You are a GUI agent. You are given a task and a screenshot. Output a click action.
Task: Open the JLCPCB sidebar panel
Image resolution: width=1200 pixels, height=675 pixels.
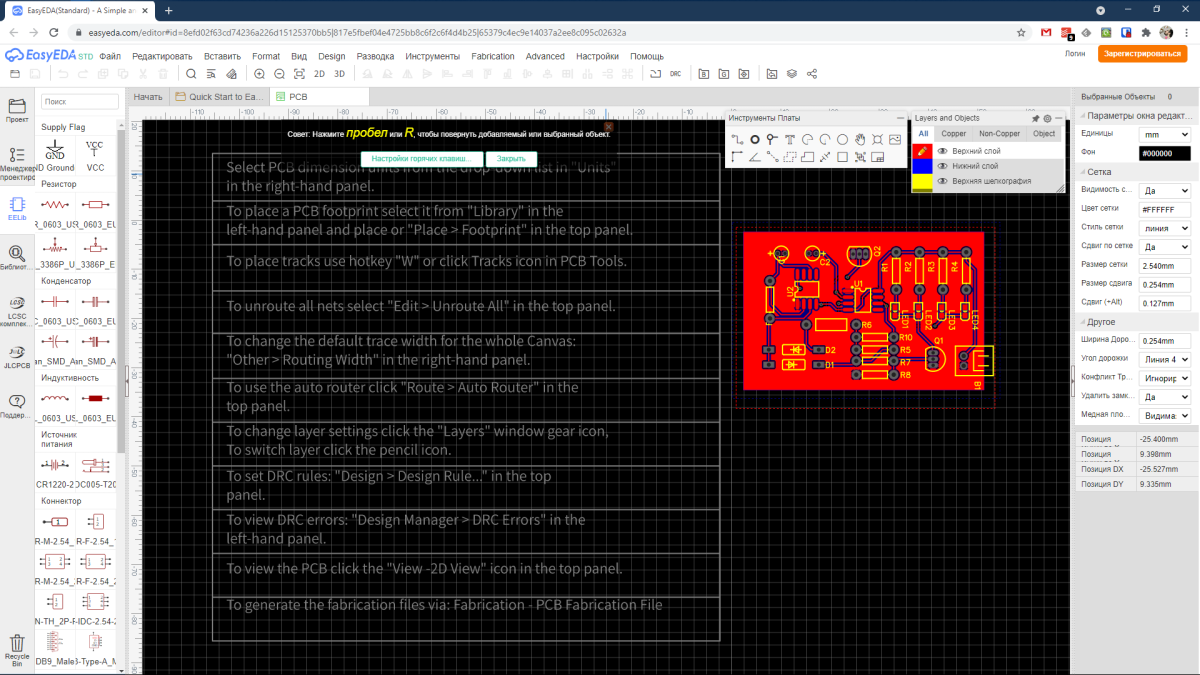point(17,356)
